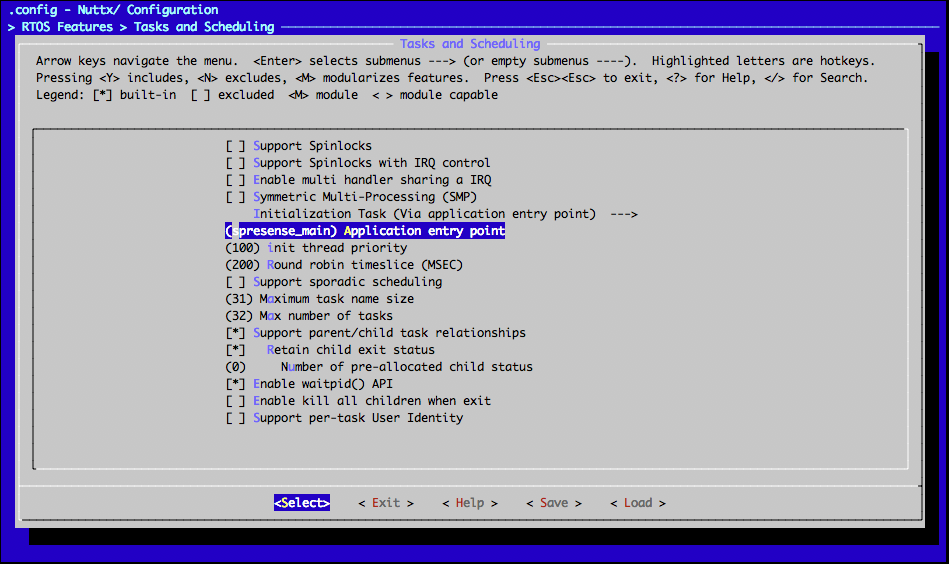
Task: Disable Support parent/child task relationships
Action: click(235, 333)
